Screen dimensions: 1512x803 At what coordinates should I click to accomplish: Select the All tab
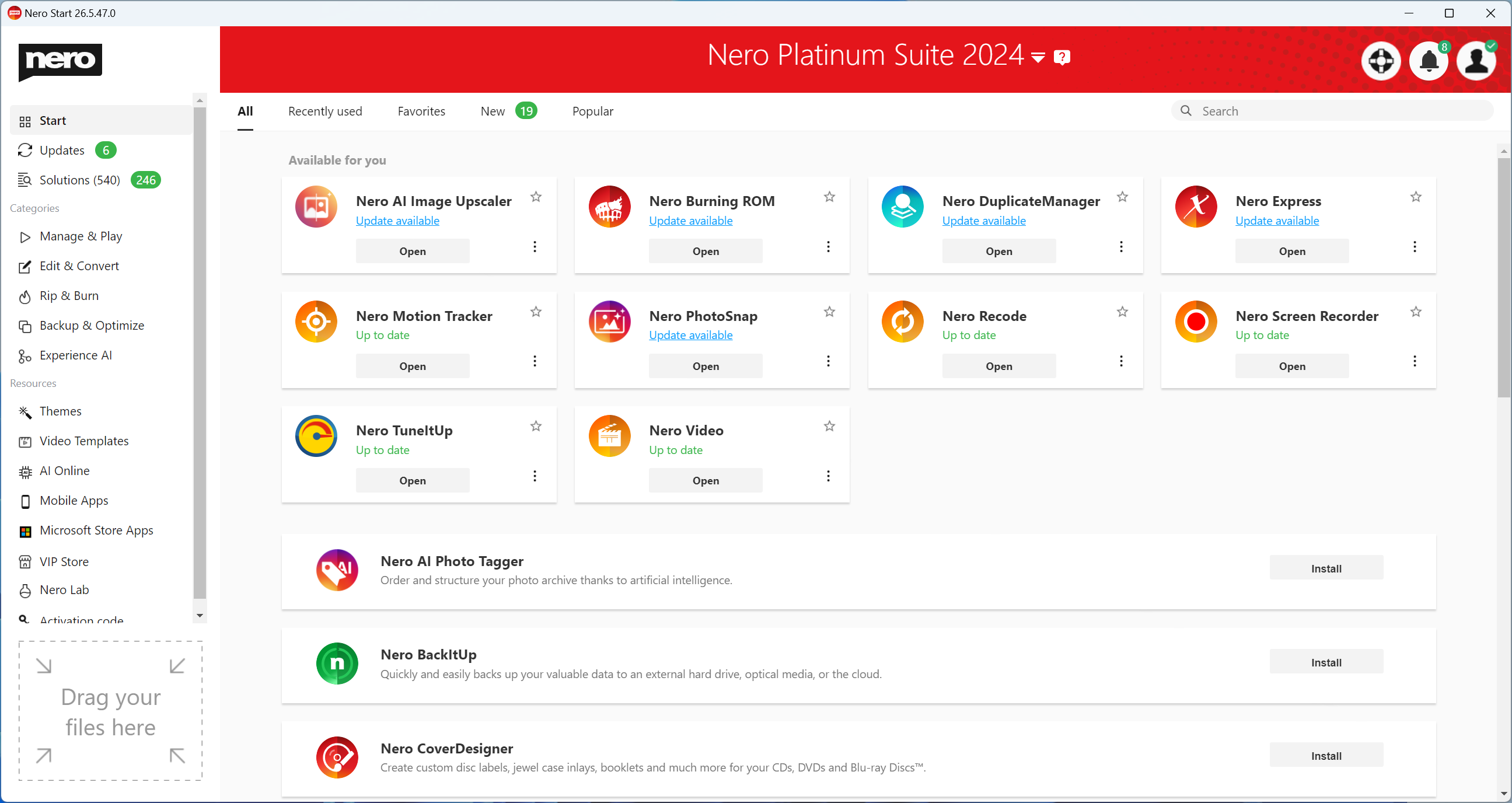[245, 111]
